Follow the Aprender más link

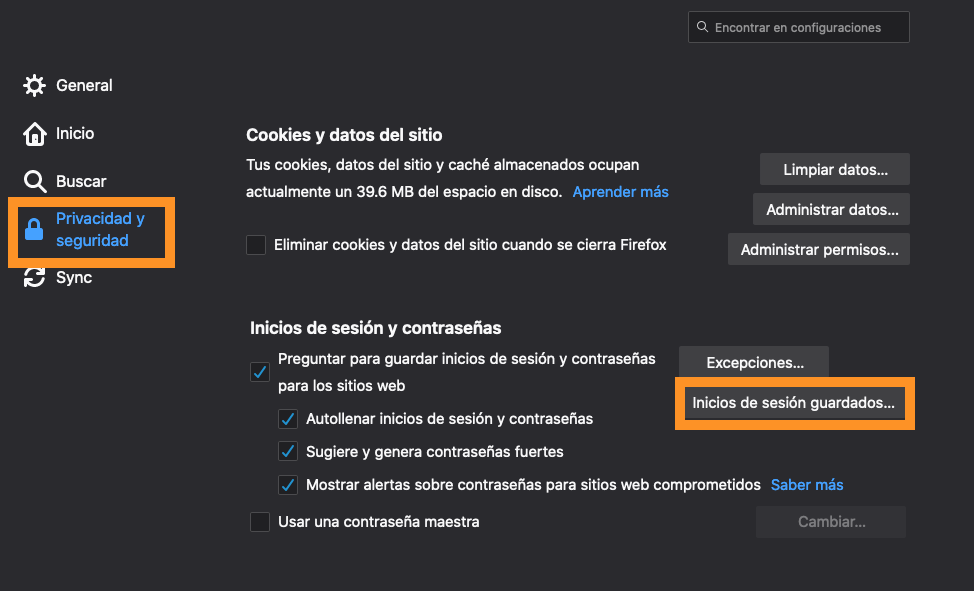pyautogui.click(x=620, y=192)
